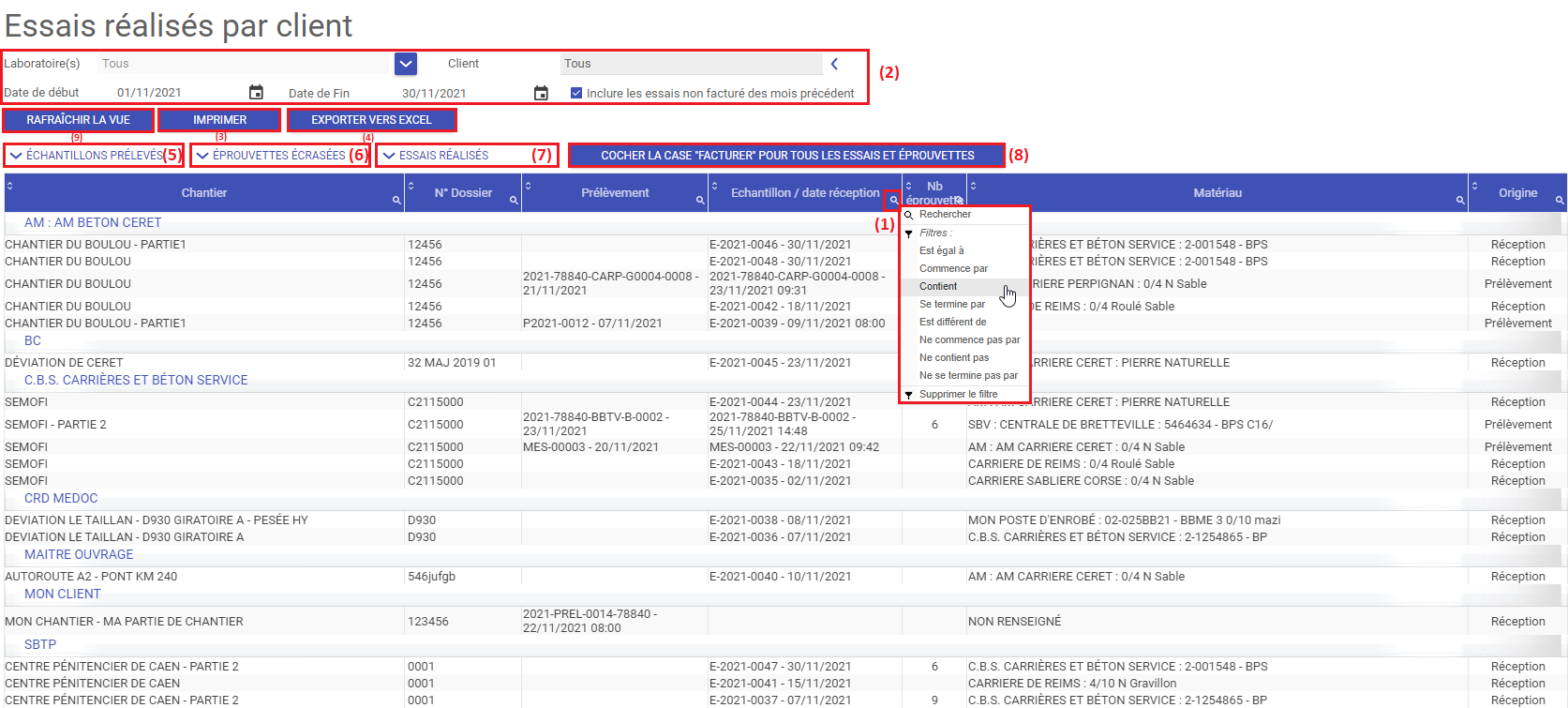
Task: Select the Contient filter option
Action: tap(964, 286)
